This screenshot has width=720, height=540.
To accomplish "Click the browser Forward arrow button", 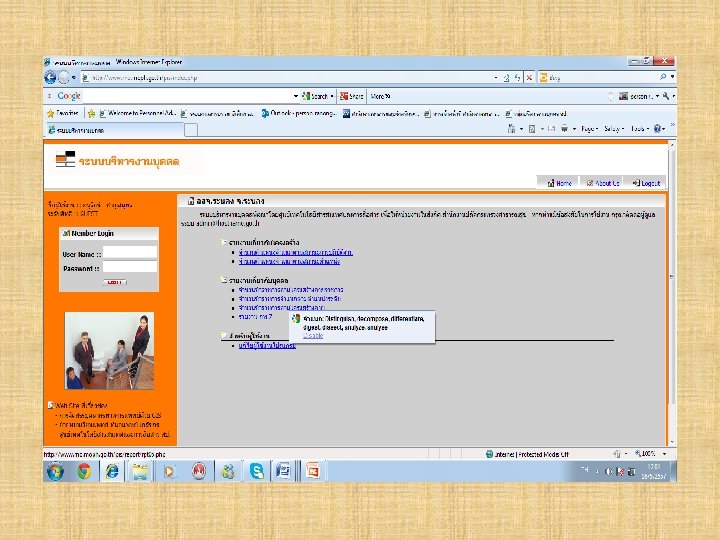I will pyautogui.click(x=63, y=77).
